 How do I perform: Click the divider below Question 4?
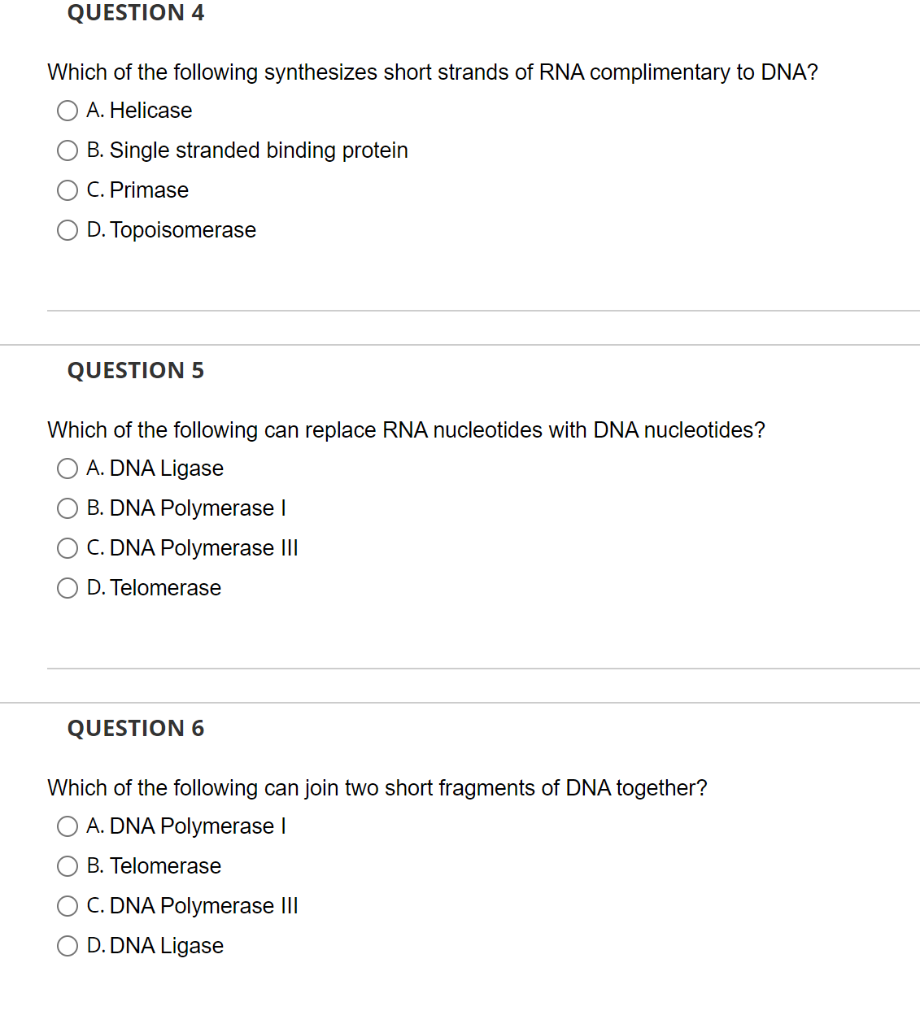(483, 309)
